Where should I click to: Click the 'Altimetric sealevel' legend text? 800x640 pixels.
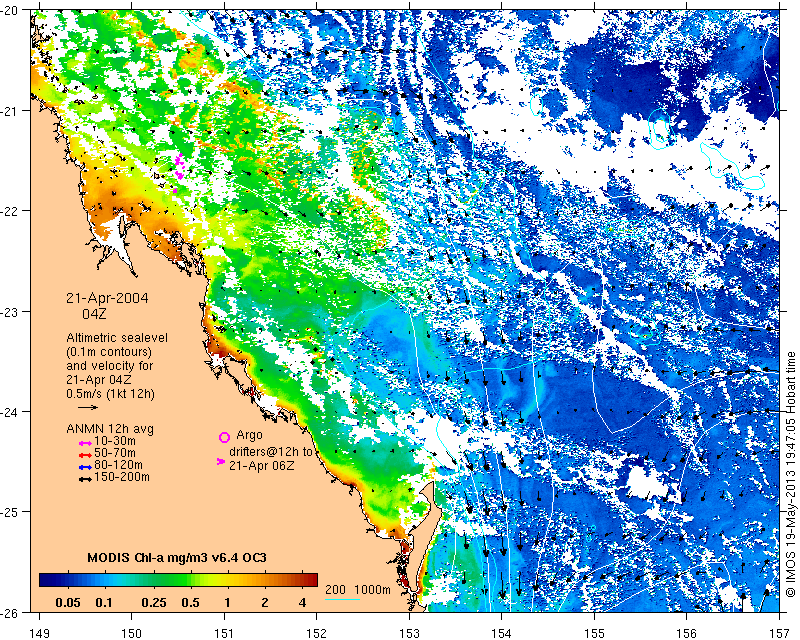click(117, 338)
